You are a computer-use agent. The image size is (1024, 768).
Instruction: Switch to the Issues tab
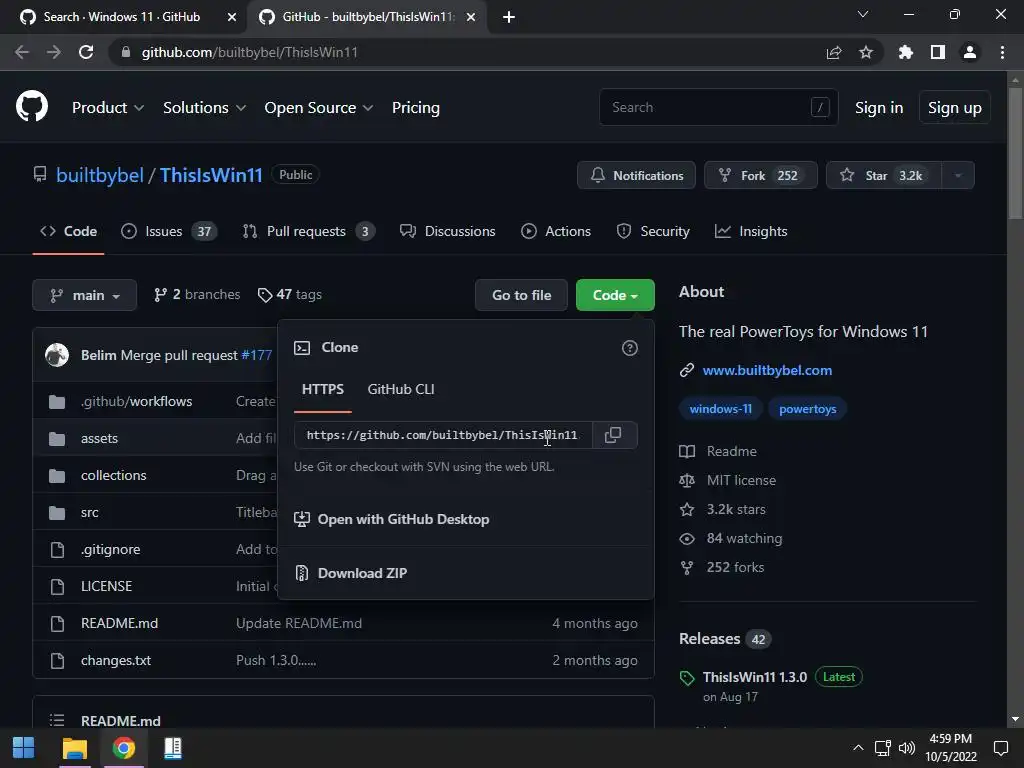(169, 232)
